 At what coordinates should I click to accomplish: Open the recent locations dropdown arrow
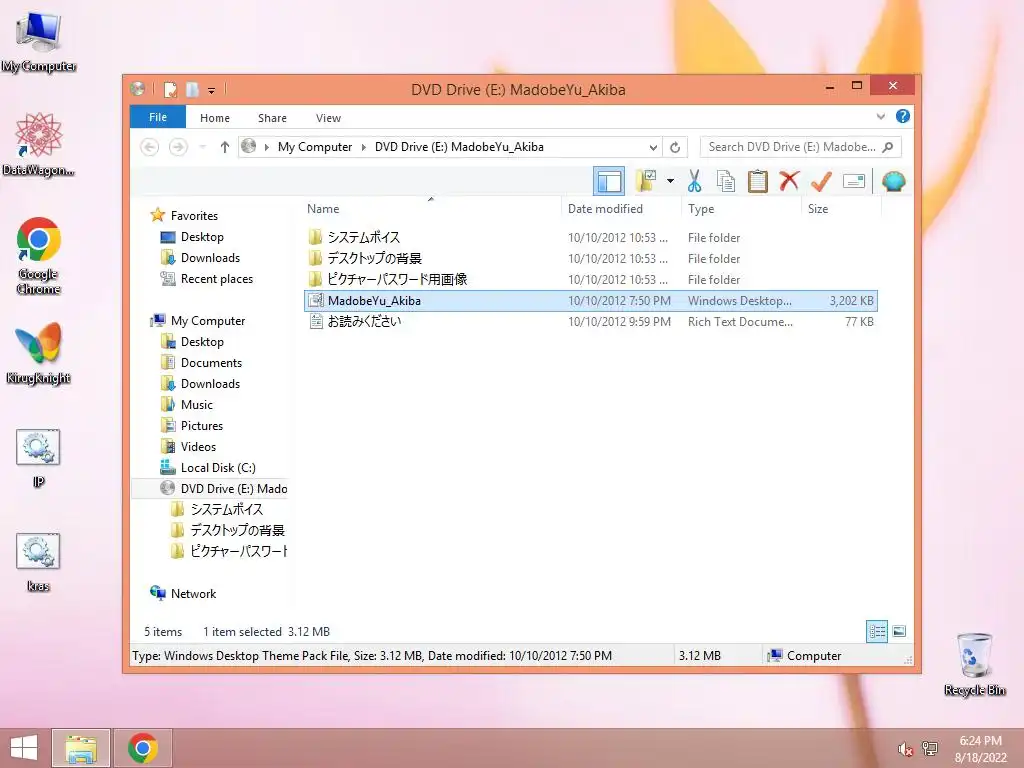point(203,147)
